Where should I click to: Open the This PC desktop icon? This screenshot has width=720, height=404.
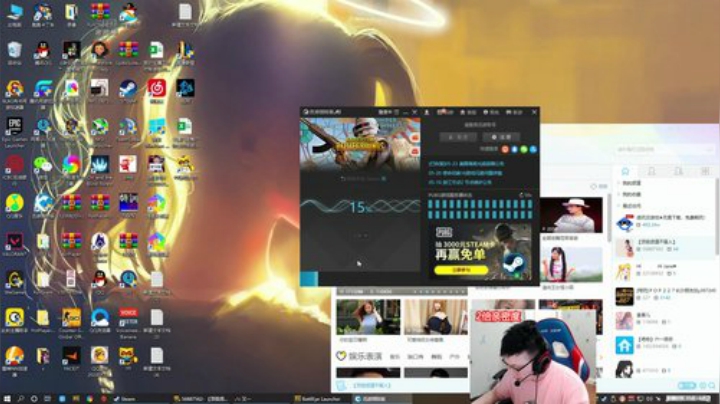[15, 15]
